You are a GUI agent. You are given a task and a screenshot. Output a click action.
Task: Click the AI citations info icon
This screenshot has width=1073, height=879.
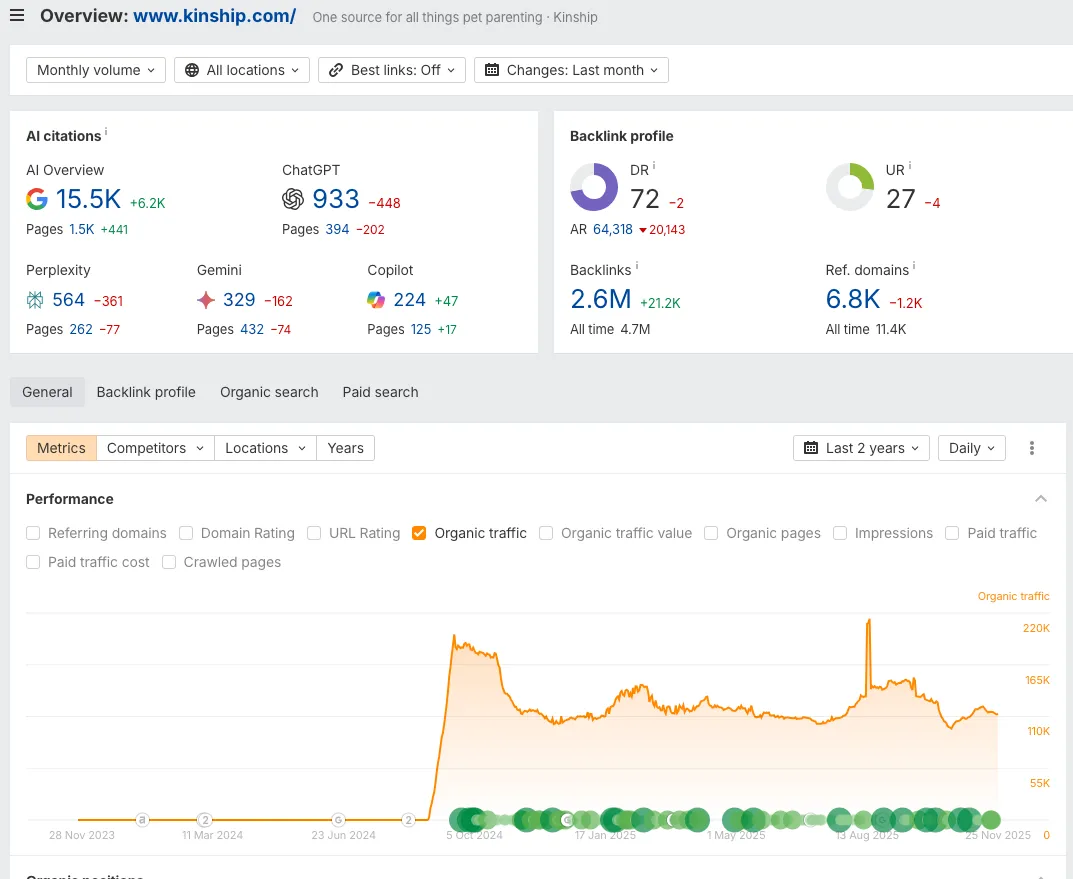(106, 131)
